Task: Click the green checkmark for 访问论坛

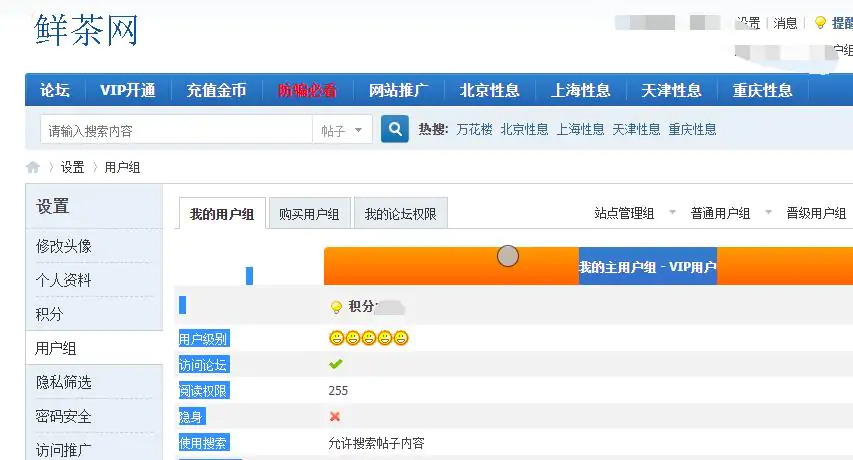Action: pos(336,364)
